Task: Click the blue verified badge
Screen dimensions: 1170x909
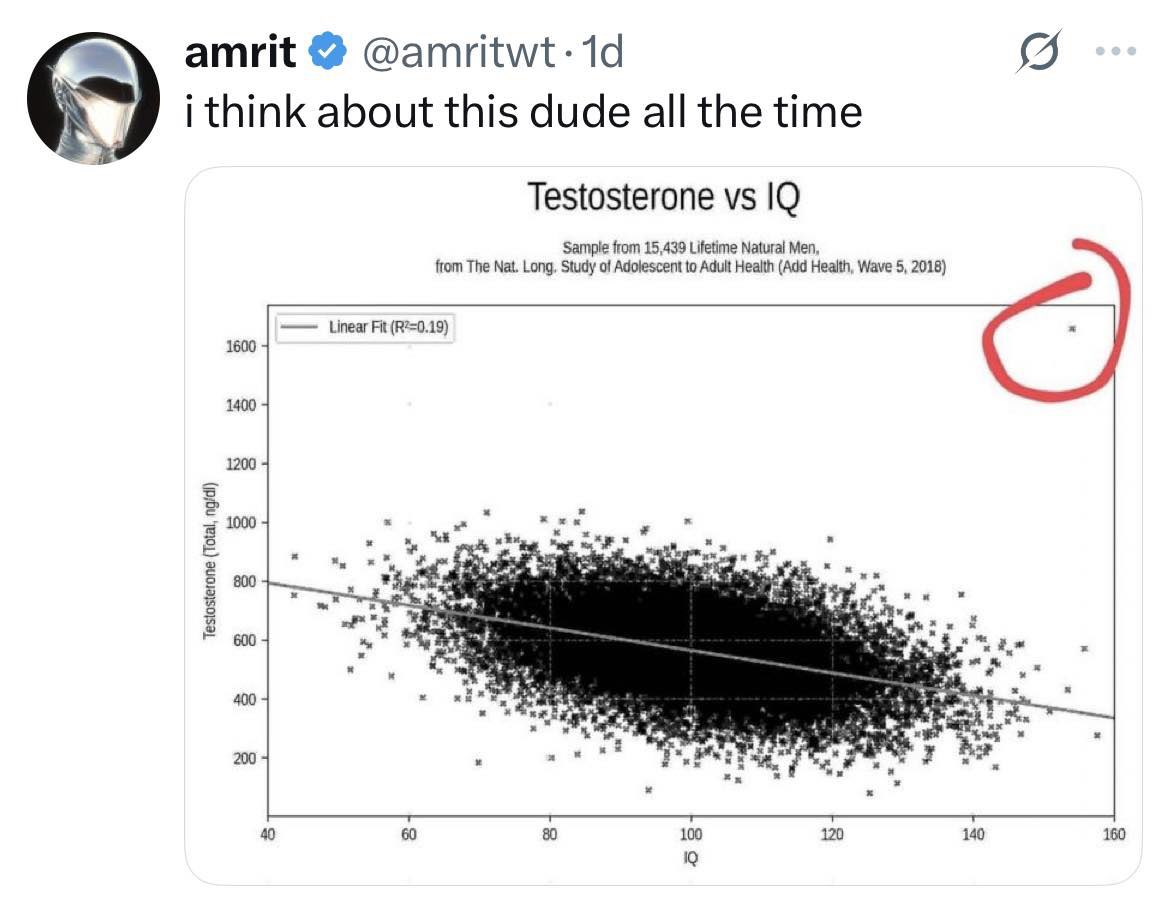Action: point(327,51)
